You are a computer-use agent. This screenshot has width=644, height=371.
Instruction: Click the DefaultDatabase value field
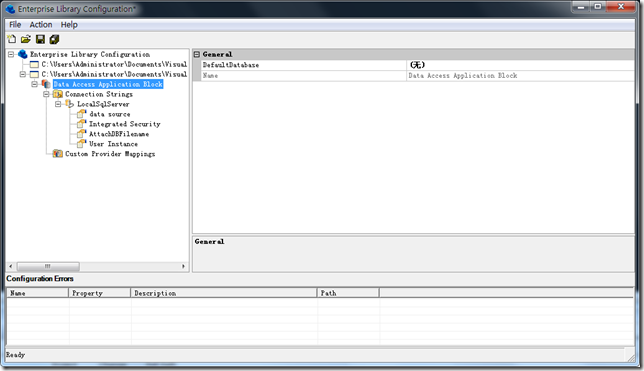point(520,65)
